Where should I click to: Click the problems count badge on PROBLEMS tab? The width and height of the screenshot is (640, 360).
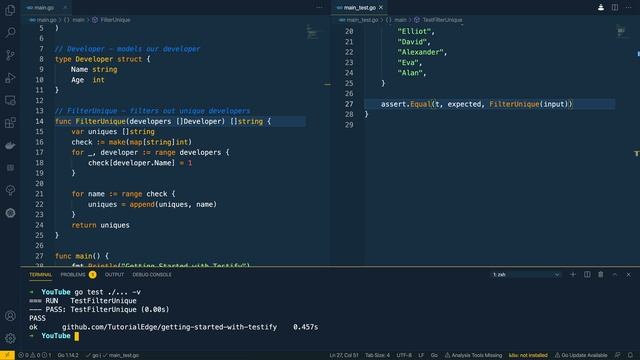click(93, 275)
